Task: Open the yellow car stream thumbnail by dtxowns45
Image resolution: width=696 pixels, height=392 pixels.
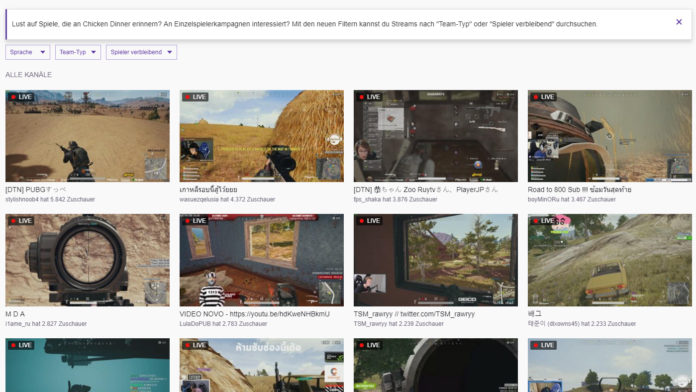Action: click(609, 260)
